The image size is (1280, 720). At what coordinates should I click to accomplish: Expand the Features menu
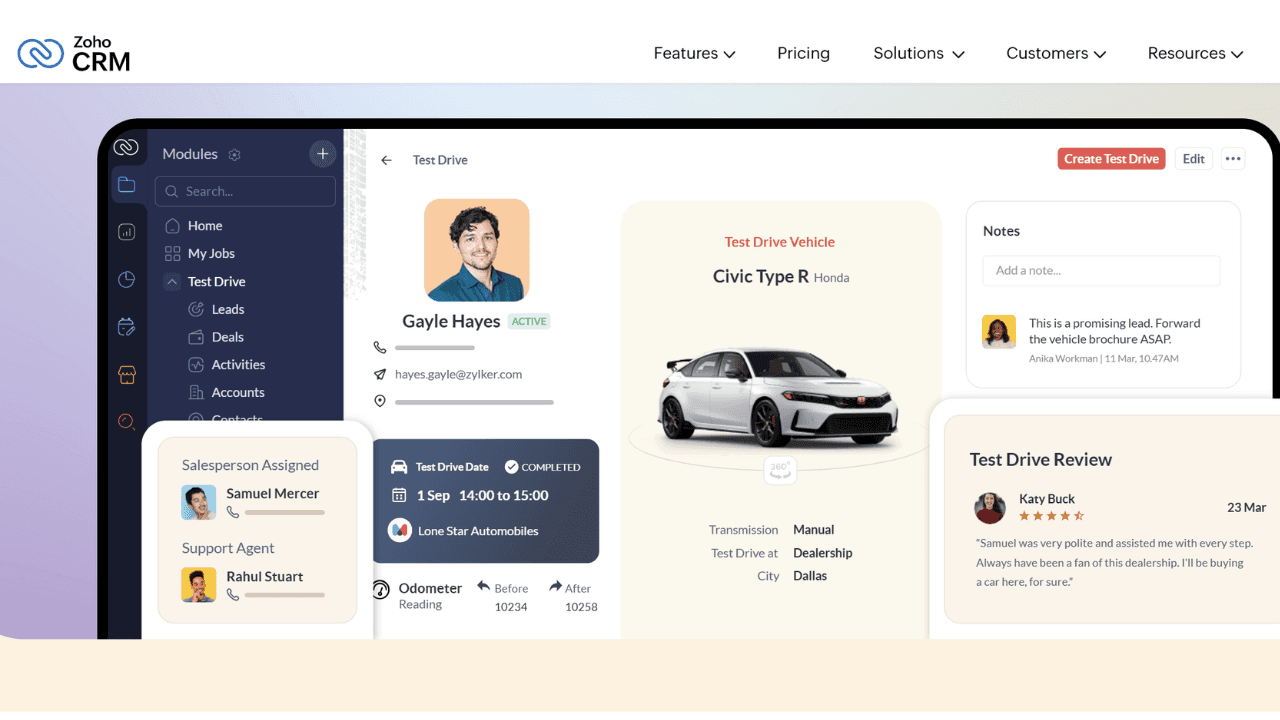pos(694,53)
